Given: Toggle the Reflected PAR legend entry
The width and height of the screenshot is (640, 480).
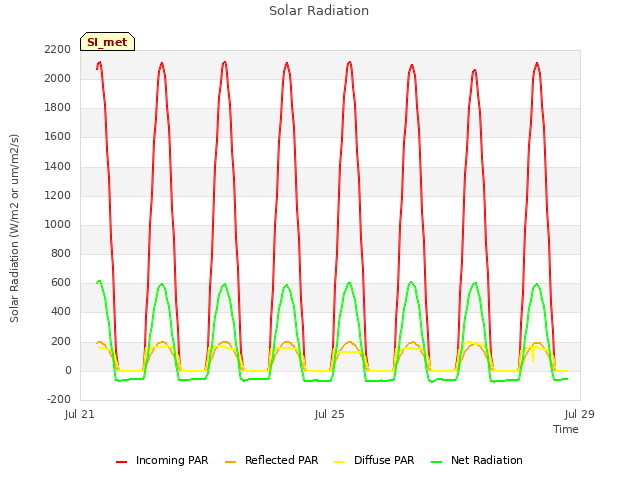Looking at the screenshot, I should [271, 460].
